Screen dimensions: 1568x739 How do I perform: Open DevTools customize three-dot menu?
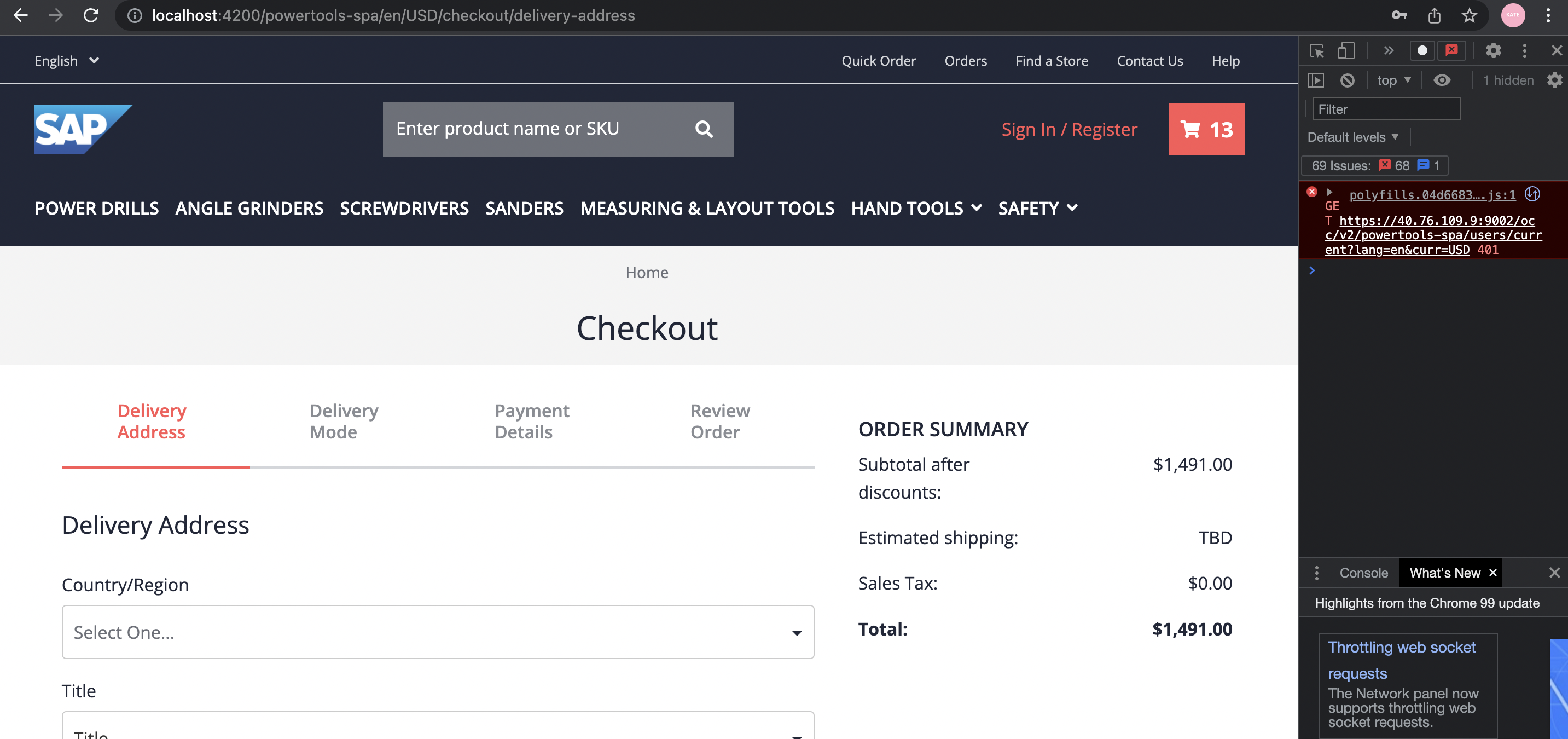[1524, 50]
